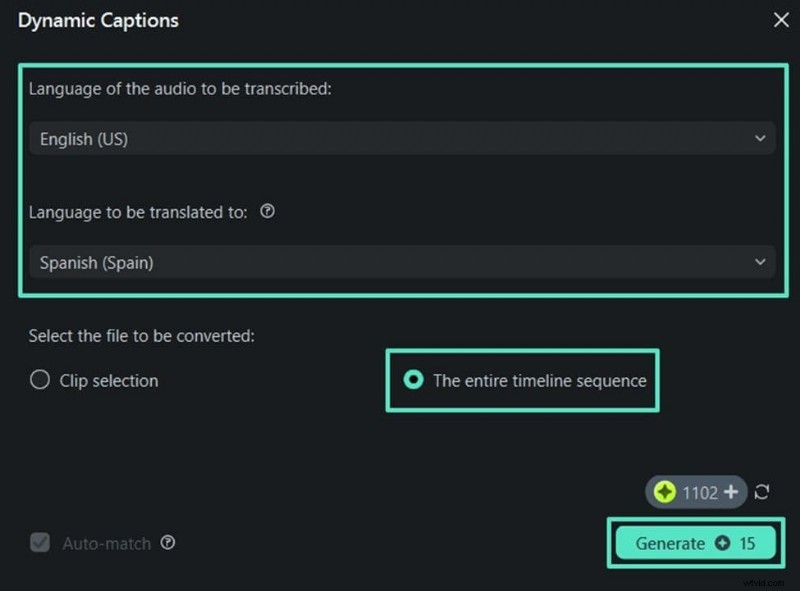Close the Dynamic Captions dialog
This screenshot has height=591, width=800.
point(779,20)
